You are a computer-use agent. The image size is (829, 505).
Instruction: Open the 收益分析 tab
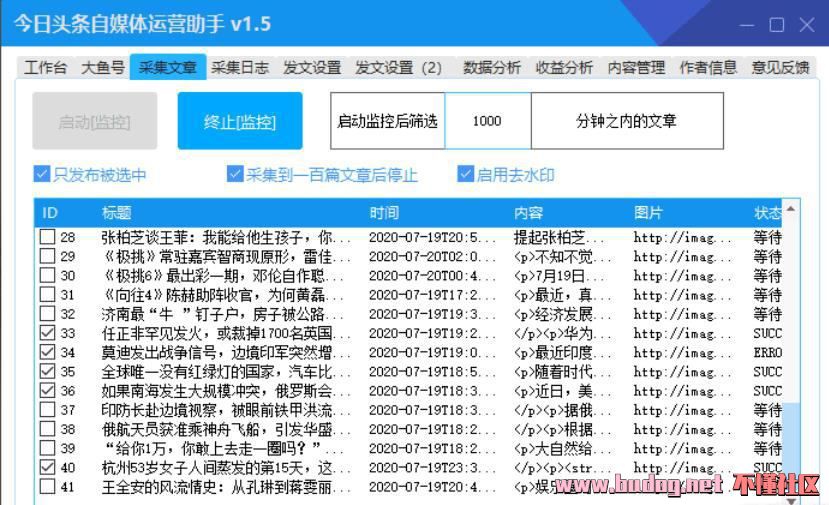pos(564,68)
